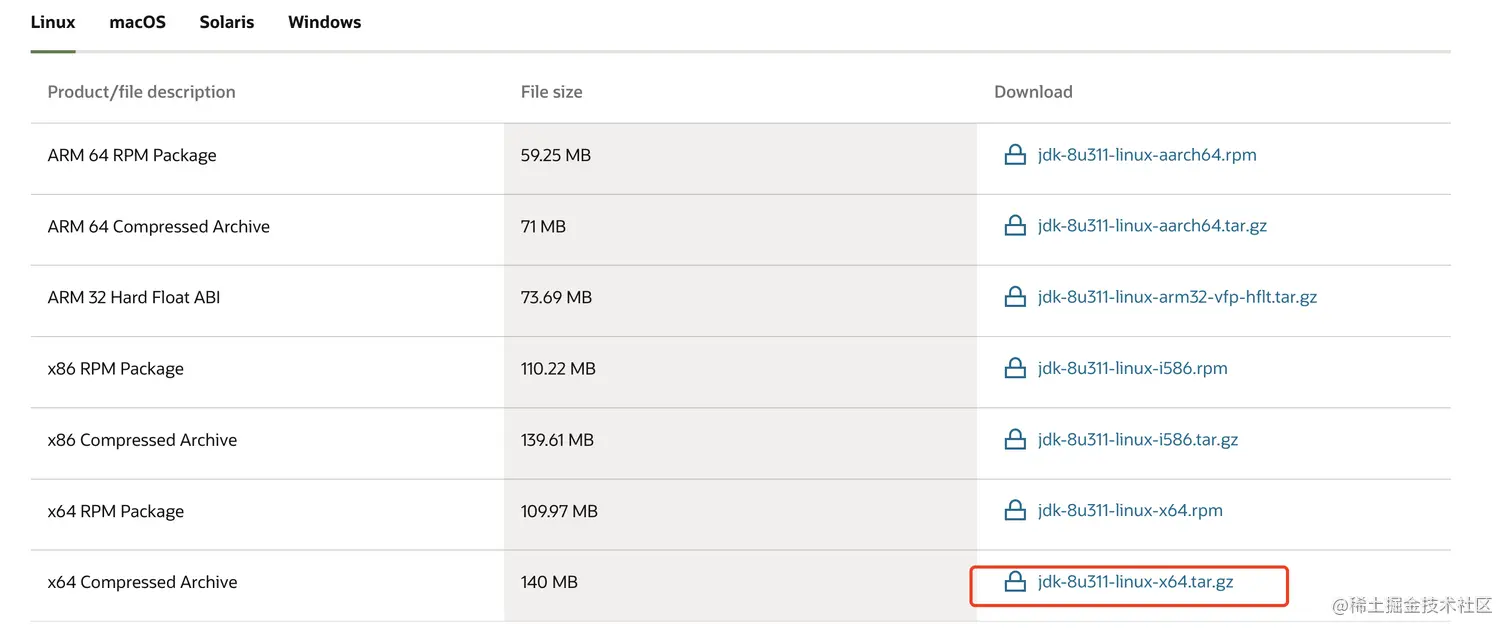Viewport: 1512px width, 635px height.
Task: Switch to the macOS tab
Action: [138, 22]
